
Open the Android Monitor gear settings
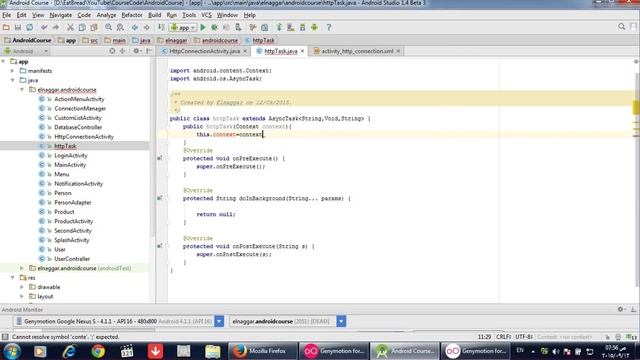(x=621, y=309)
